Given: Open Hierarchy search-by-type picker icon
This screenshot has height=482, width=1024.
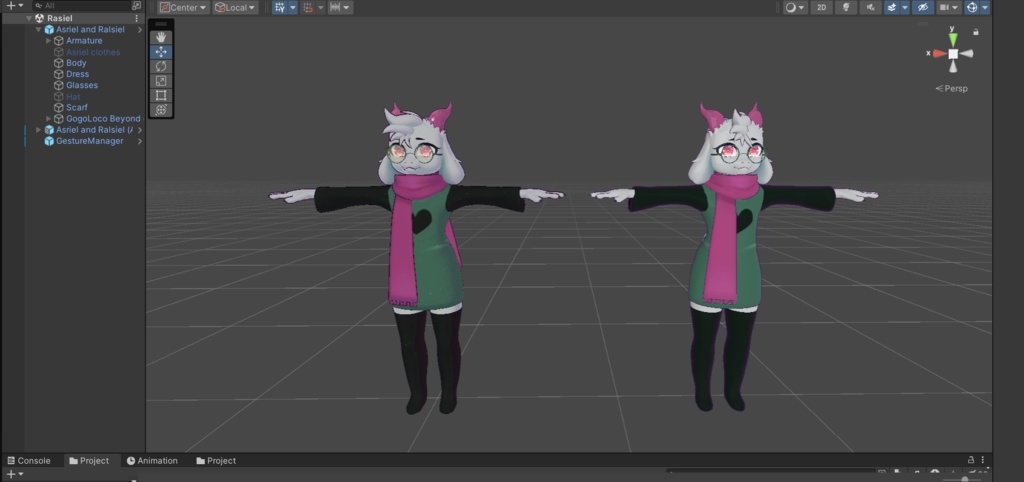Looking at the screenshot, I should click(136, 5).
